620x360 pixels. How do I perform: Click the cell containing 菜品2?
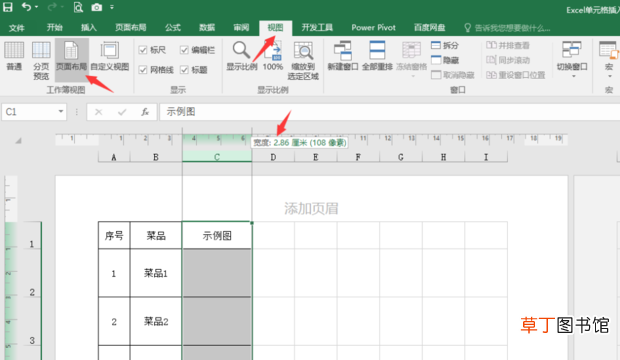156,322
